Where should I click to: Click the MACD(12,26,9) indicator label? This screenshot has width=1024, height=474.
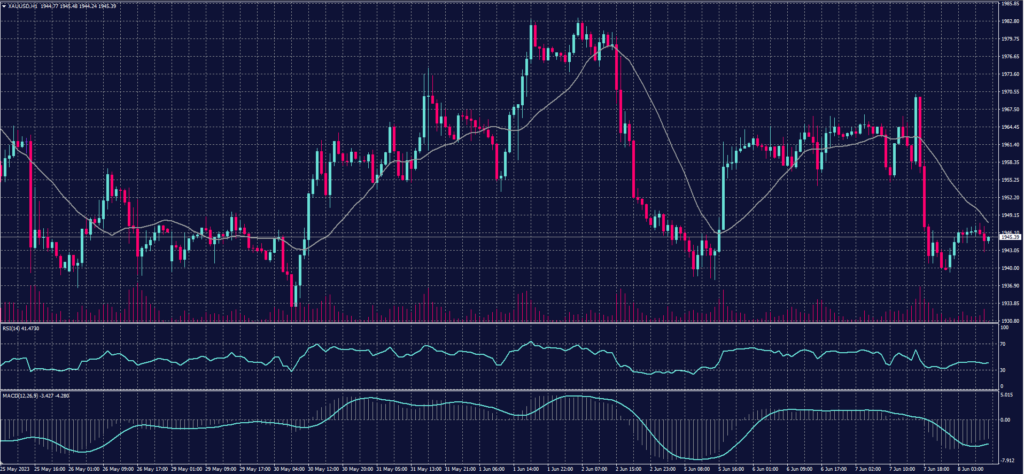[22, 397]
